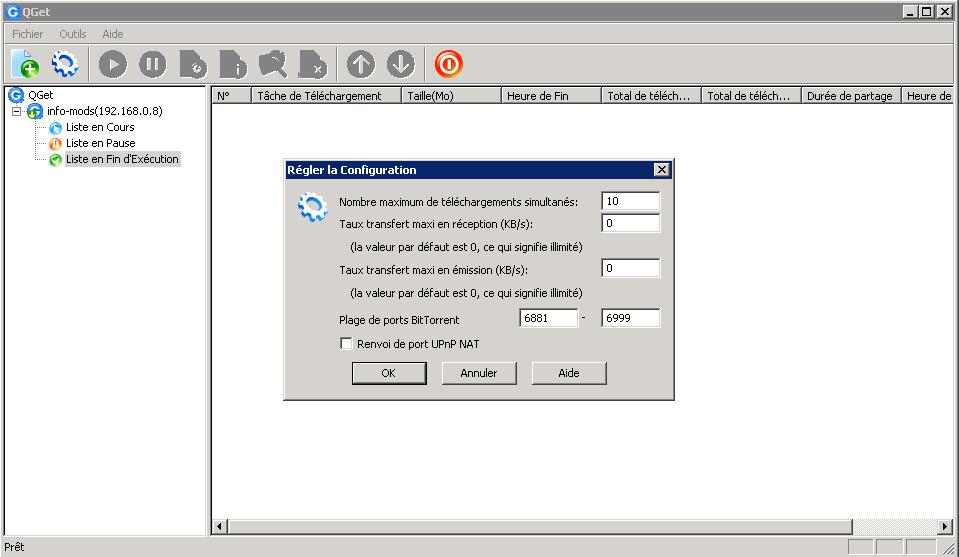This screenshot has height=557, width=959.
Task: Select Liste en Pause in the tree
Action: pos(101,143)
